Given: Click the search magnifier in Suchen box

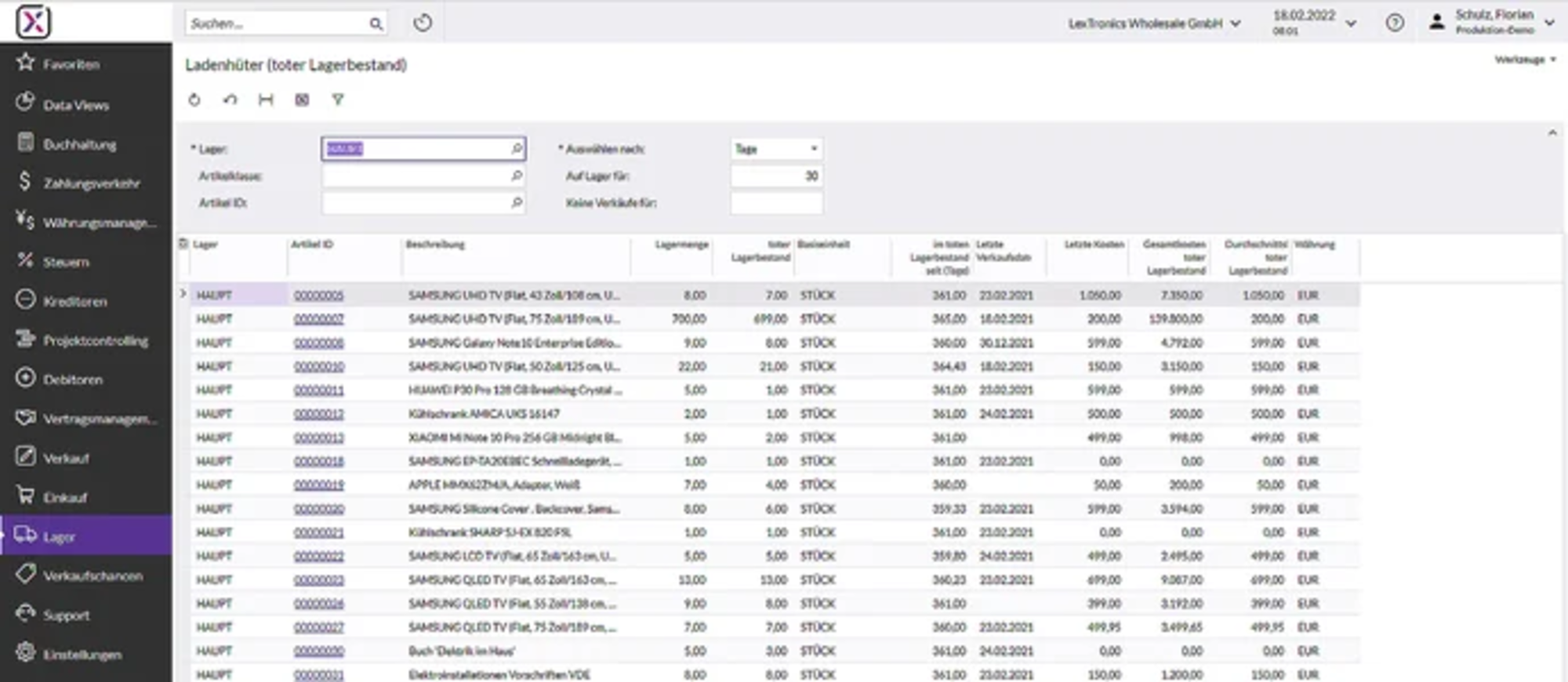Looking at the screenshot, I should point(376,24).
